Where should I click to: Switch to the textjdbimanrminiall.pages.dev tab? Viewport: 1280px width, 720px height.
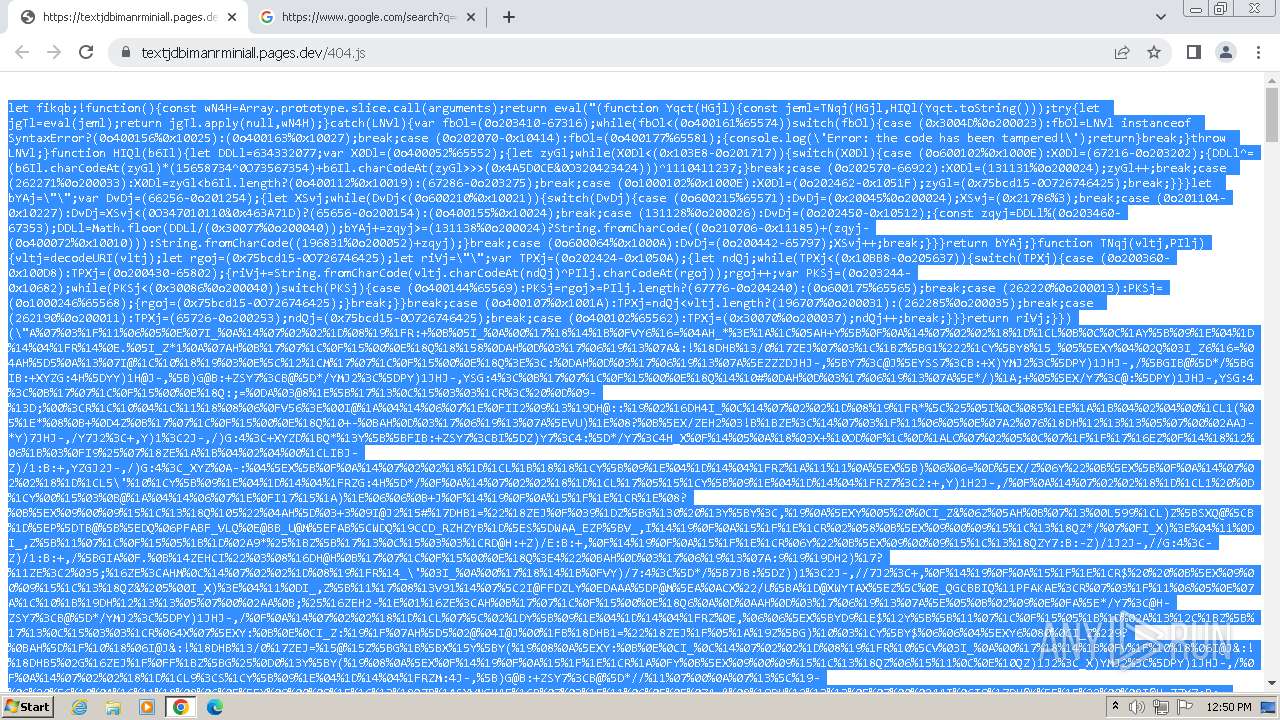click(x=127, y=17)
